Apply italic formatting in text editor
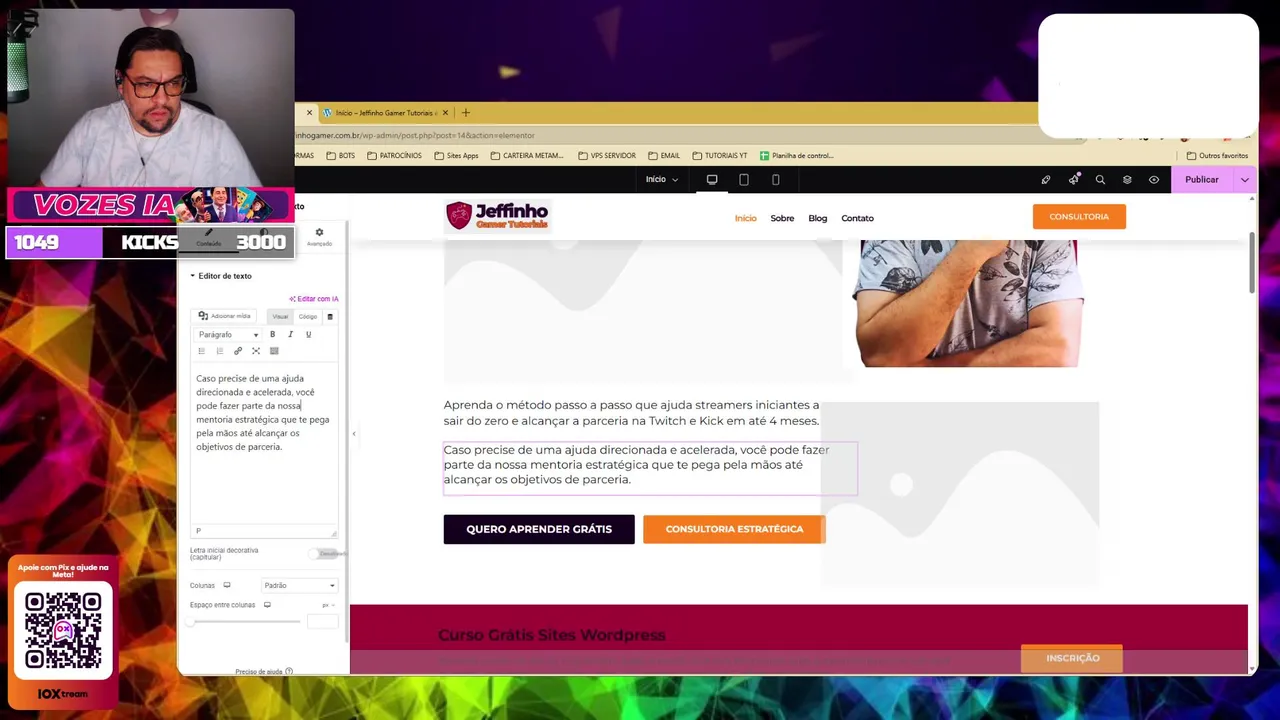 tap(290, 334)
